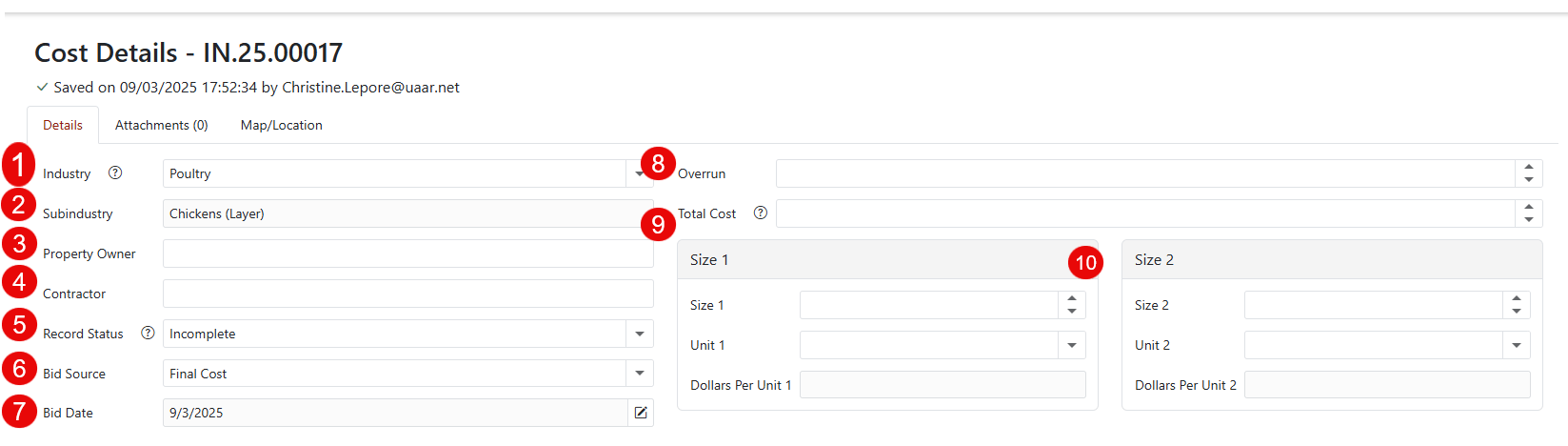Click the help icon next to Industry
1568x446 pixels.
(x=115, y=173)
